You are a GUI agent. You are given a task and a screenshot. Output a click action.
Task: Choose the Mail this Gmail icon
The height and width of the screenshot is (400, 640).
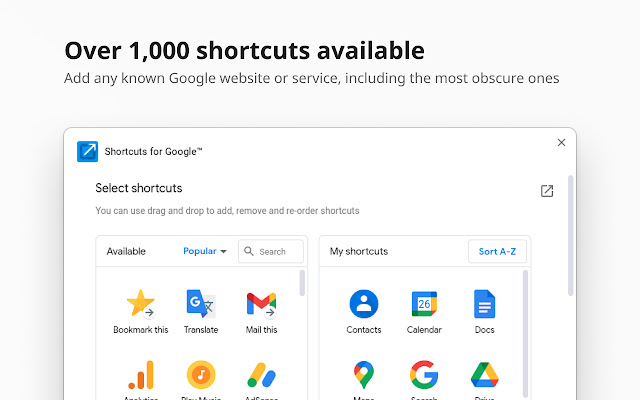(261, 303)
